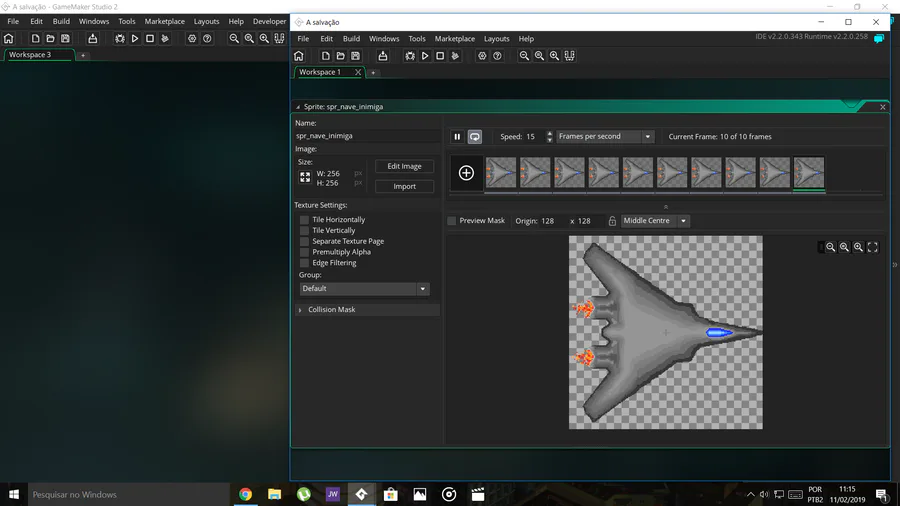Zoom out sprite preview
900x506 pixels.
tap(831, 247)
